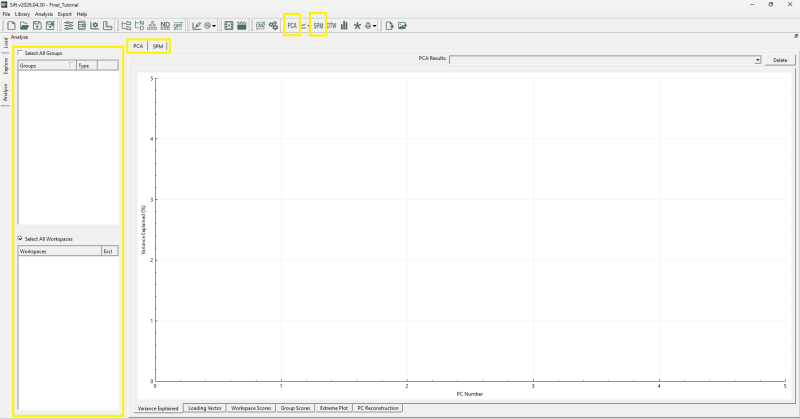Check the Select All Groups checkbox
This screenshot has height=419, width=800.
pyautogui.click(x=20, y=53)
